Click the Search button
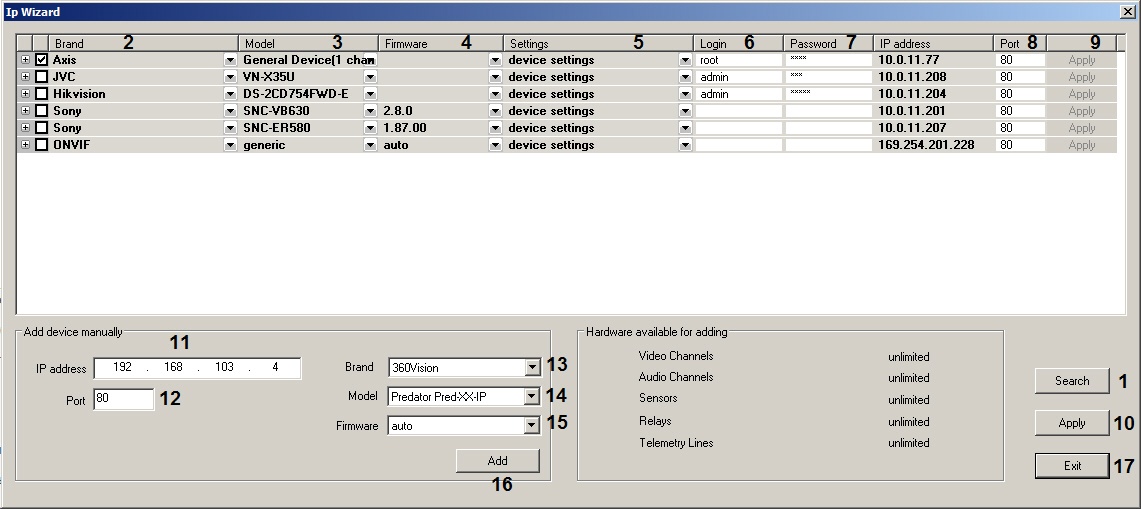This screenshot has height=509, width=1141. point(1071,381)
